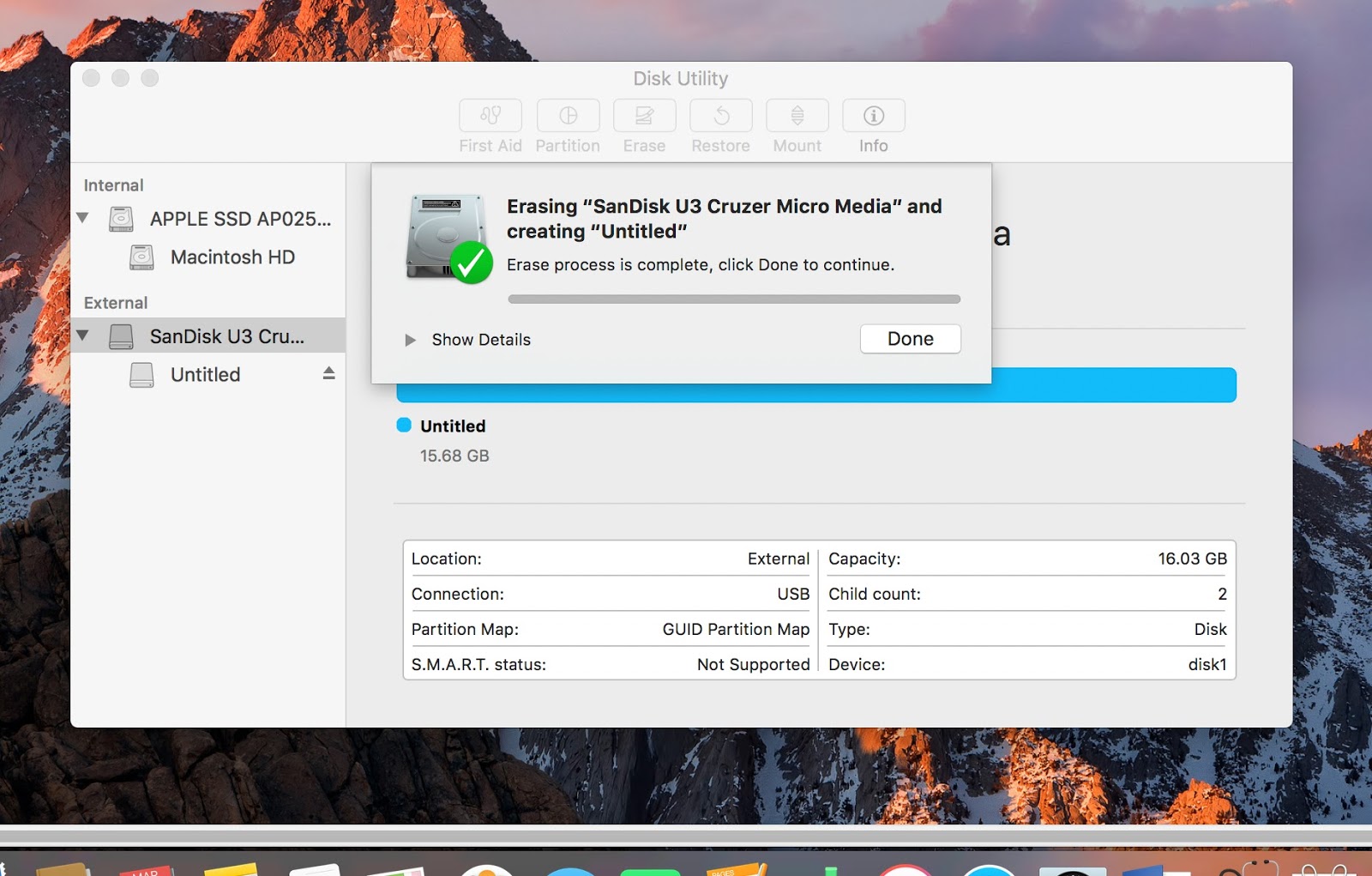Click the Device value disk1
The width and height of the screenshot is (1372, 876).
[x=1207, y=664]
